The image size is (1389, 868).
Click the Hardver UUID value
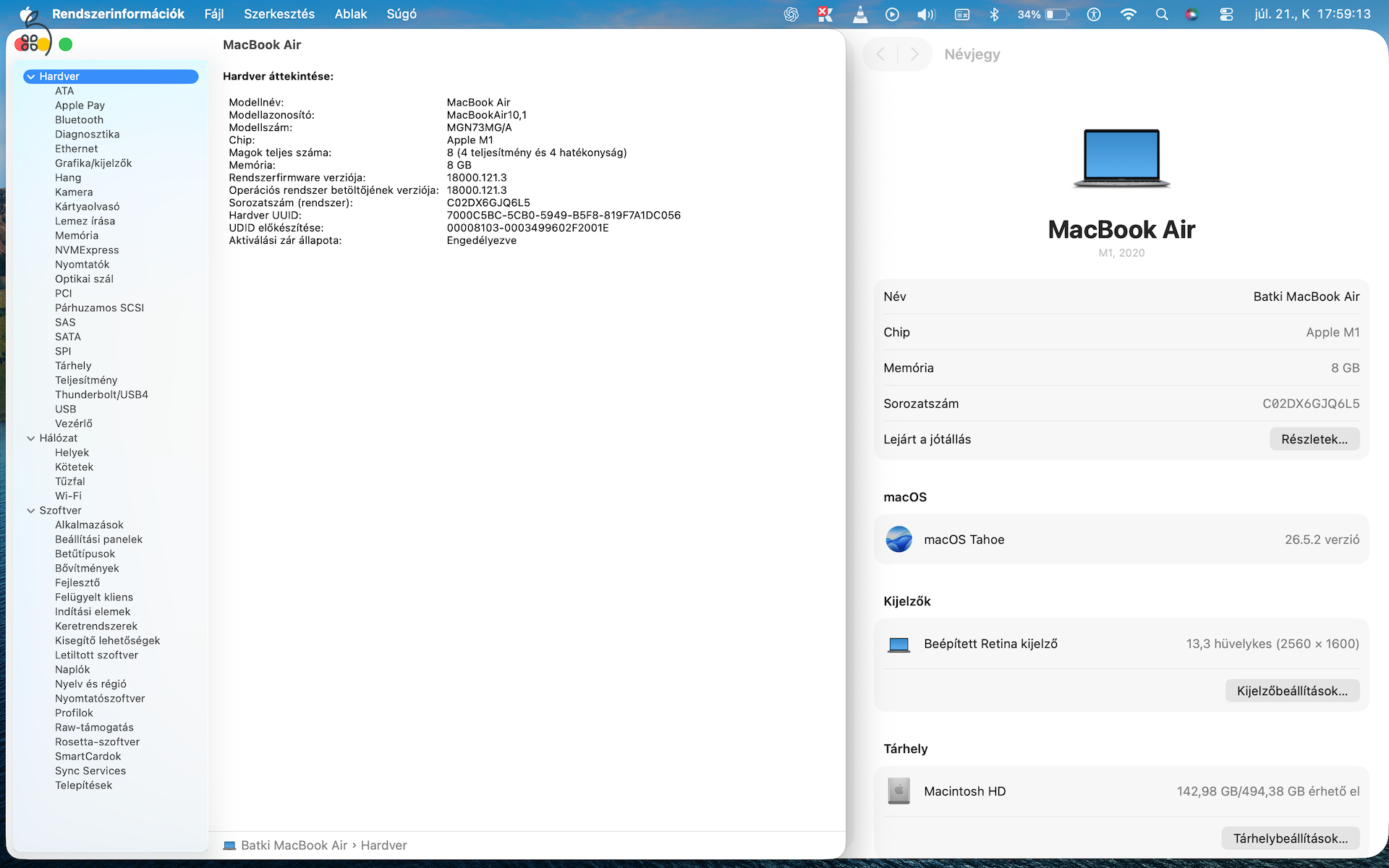(x=564, y=216)
